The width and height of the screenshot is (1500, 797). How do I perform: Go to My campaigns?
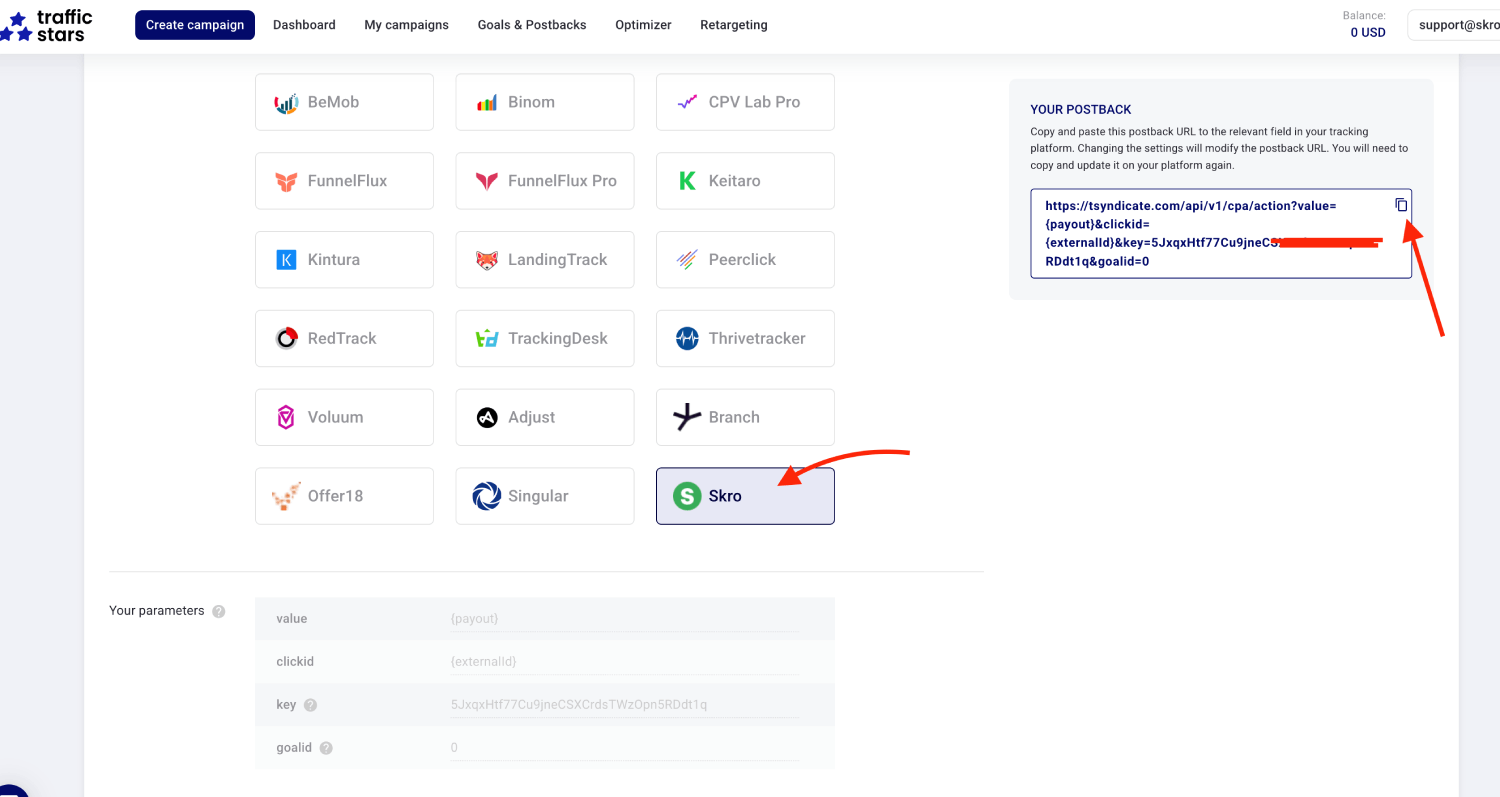[406, 25]
